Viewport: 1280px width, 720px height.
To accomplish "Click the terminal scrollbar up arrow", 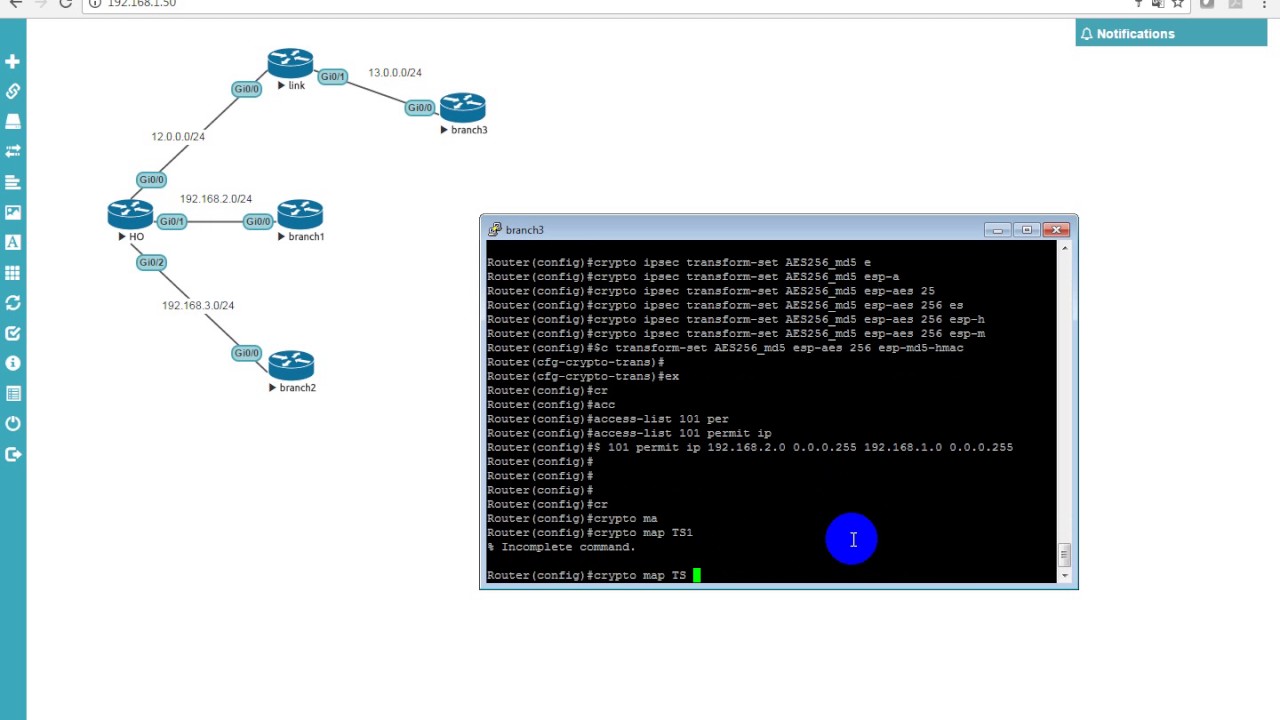I will pyautogui.click(x=1064, y=247).
